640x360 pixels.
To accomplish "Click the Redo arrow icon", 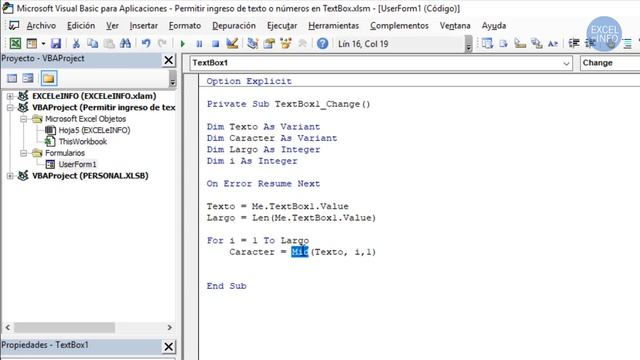I will point(162,43).
